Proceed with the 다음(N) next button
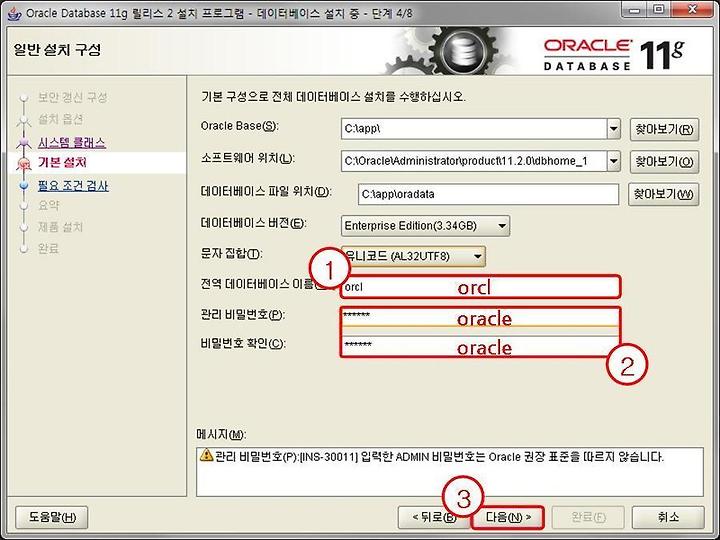This screenshot has width=720, height=540. coord(508,518)
